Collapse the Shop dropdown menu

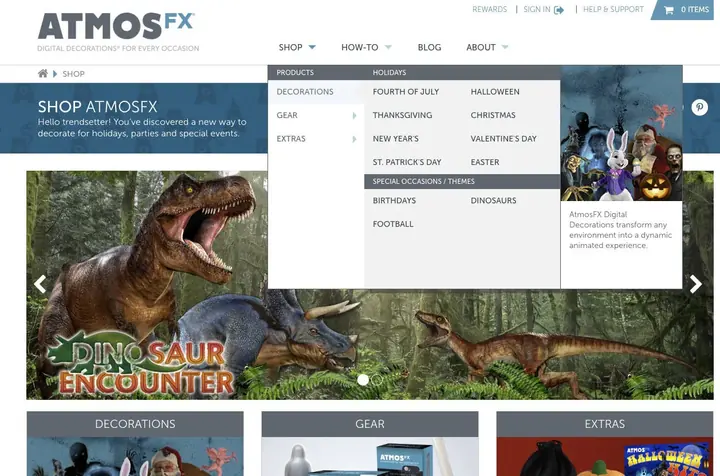pyautogui.click(x=297, y=47)
